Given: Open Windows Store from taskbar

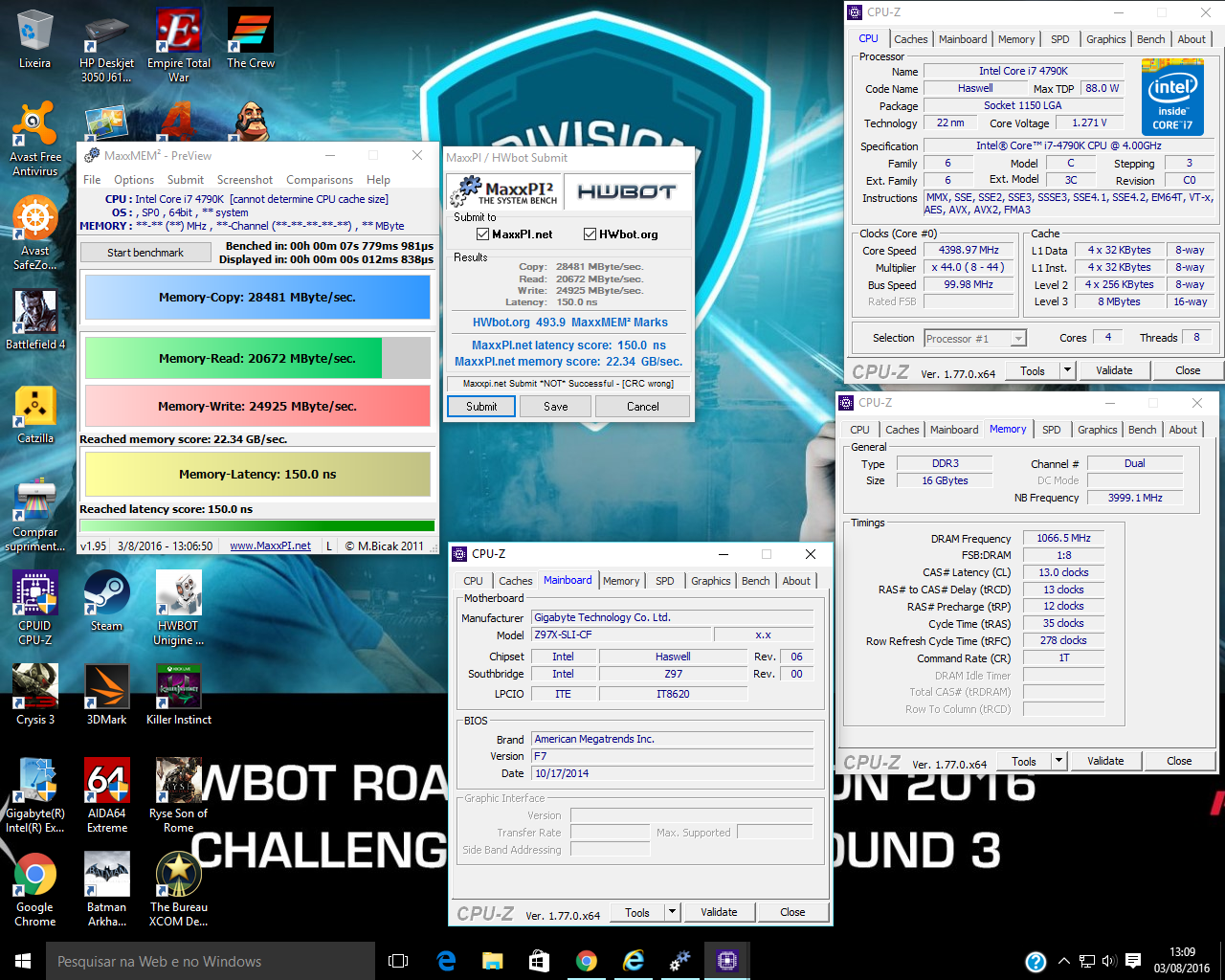Looking at the screenshot, I should tap(539, 961).
